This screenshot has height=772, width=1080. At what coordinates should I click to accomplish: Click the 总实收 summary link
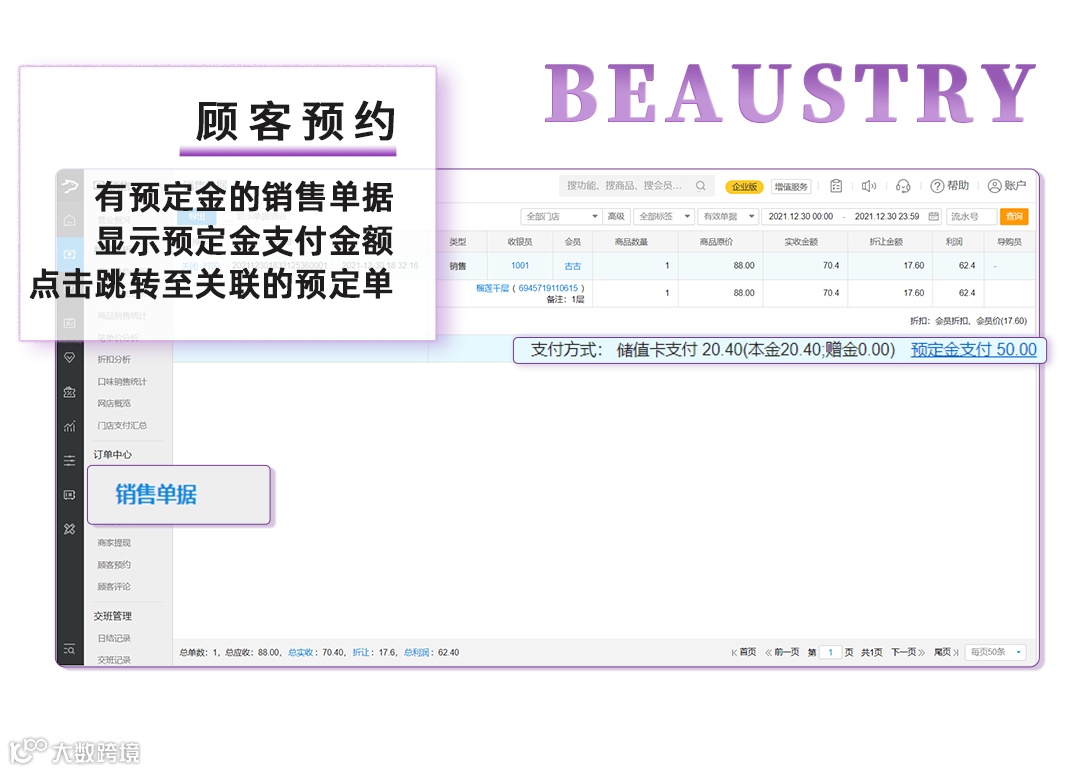[300, 652]
